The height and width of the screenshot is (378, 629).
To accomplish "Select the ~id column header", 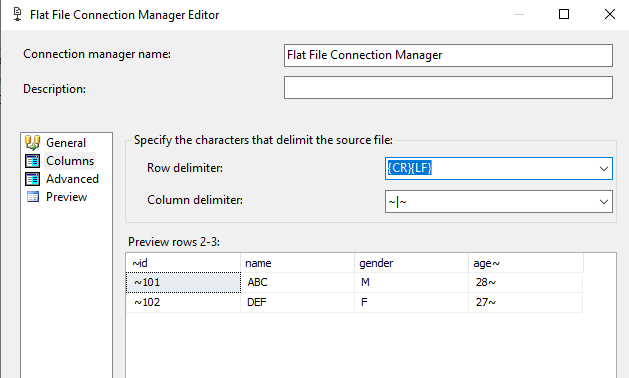I will click(x=183, y=263).
